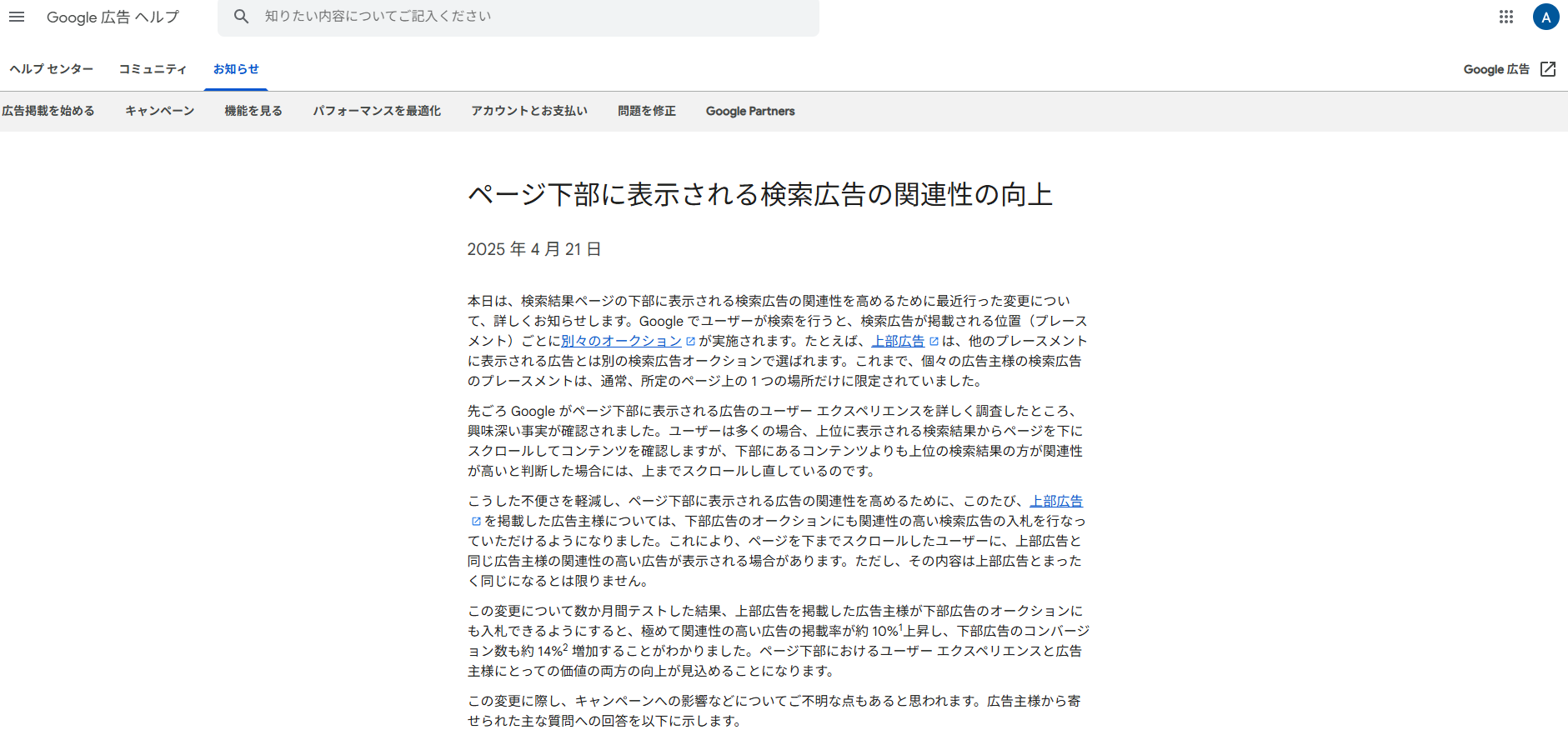Click the search magnifier icon
The image size is (1568, 740).
(241, 17)
